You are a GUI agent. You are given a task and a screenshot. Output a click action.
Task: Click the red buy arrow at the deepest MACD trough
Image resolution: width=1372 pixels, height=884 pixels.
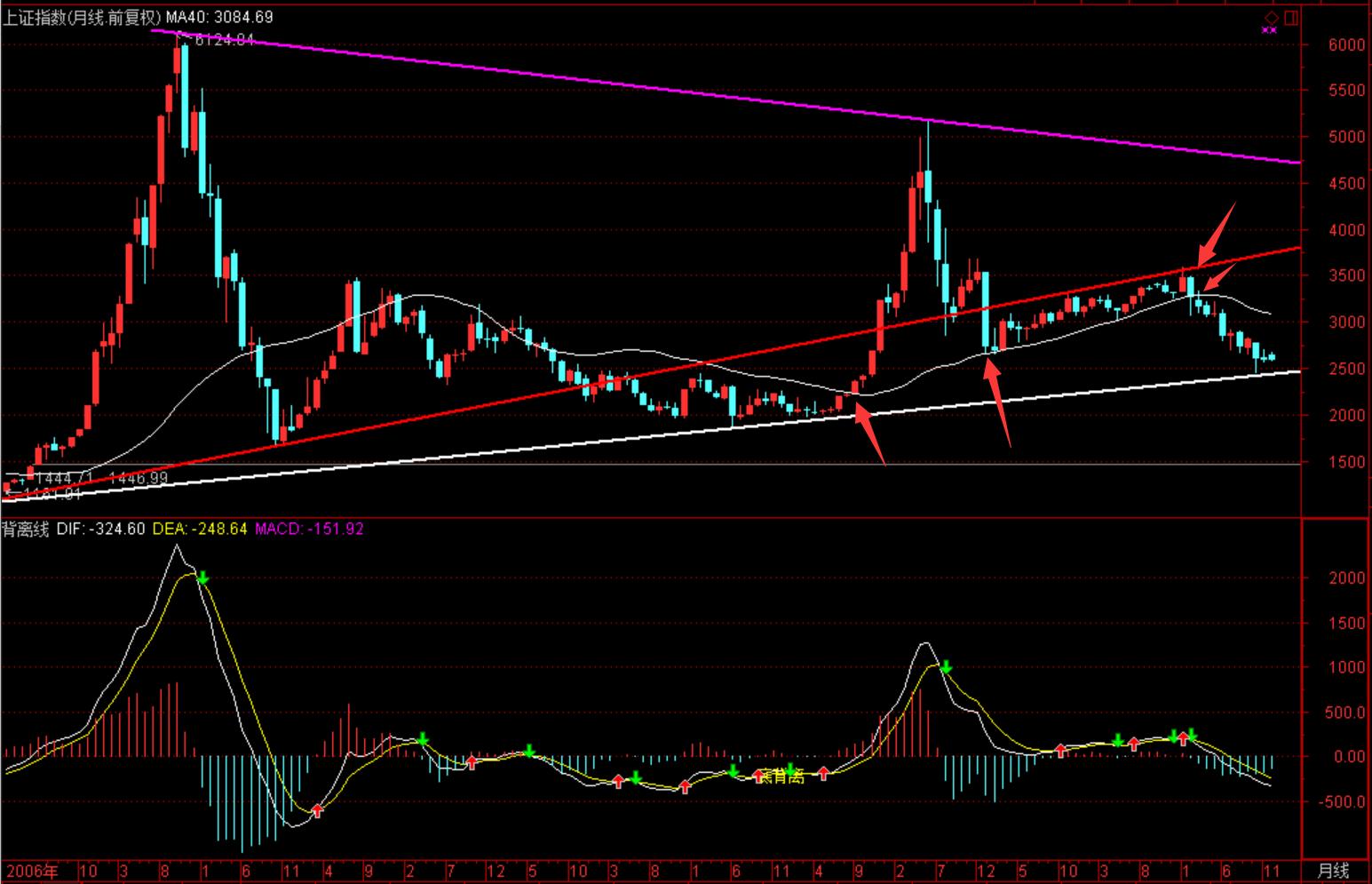tap(317, 810)
